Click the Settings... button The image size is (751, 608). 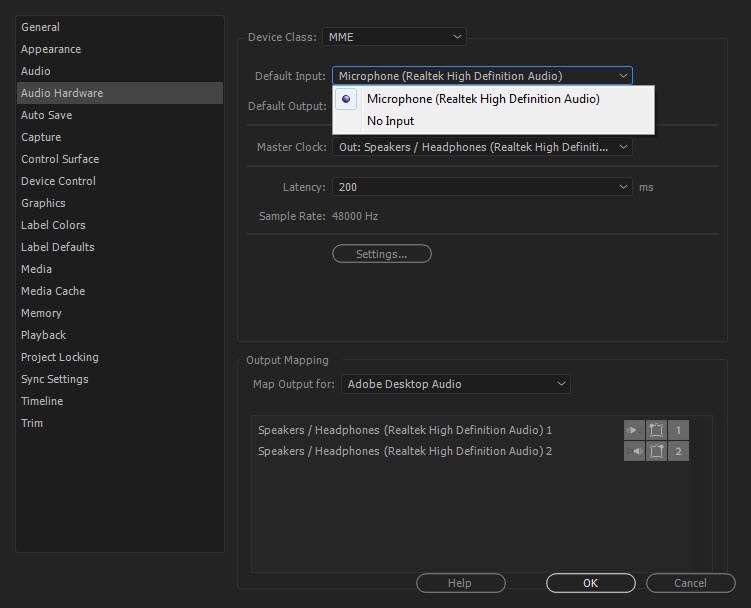pyautogui.click(x=381, y=254)
